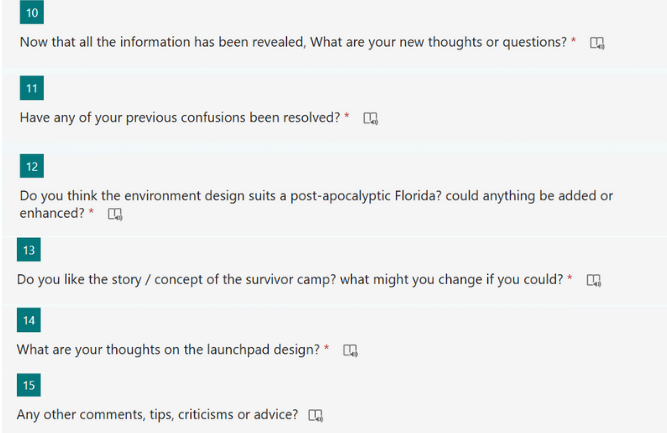Open Immersive Reader for question 10
Image resolution: width=667 pixels, height=433 pixels.
pos(597,43)
